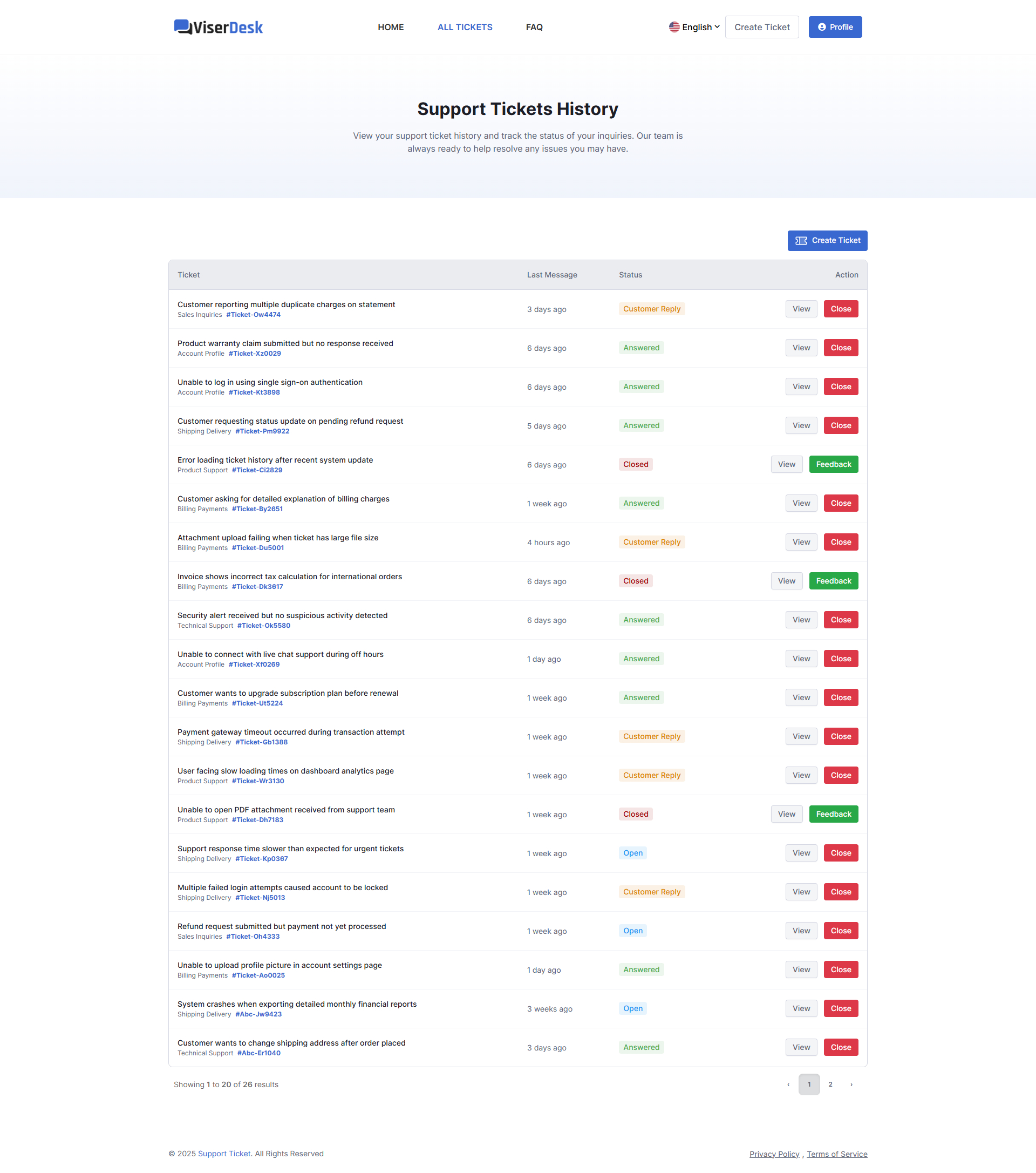Open the Privacy Policy link
1036x1173 pixels.
[x=774, y=1154]
